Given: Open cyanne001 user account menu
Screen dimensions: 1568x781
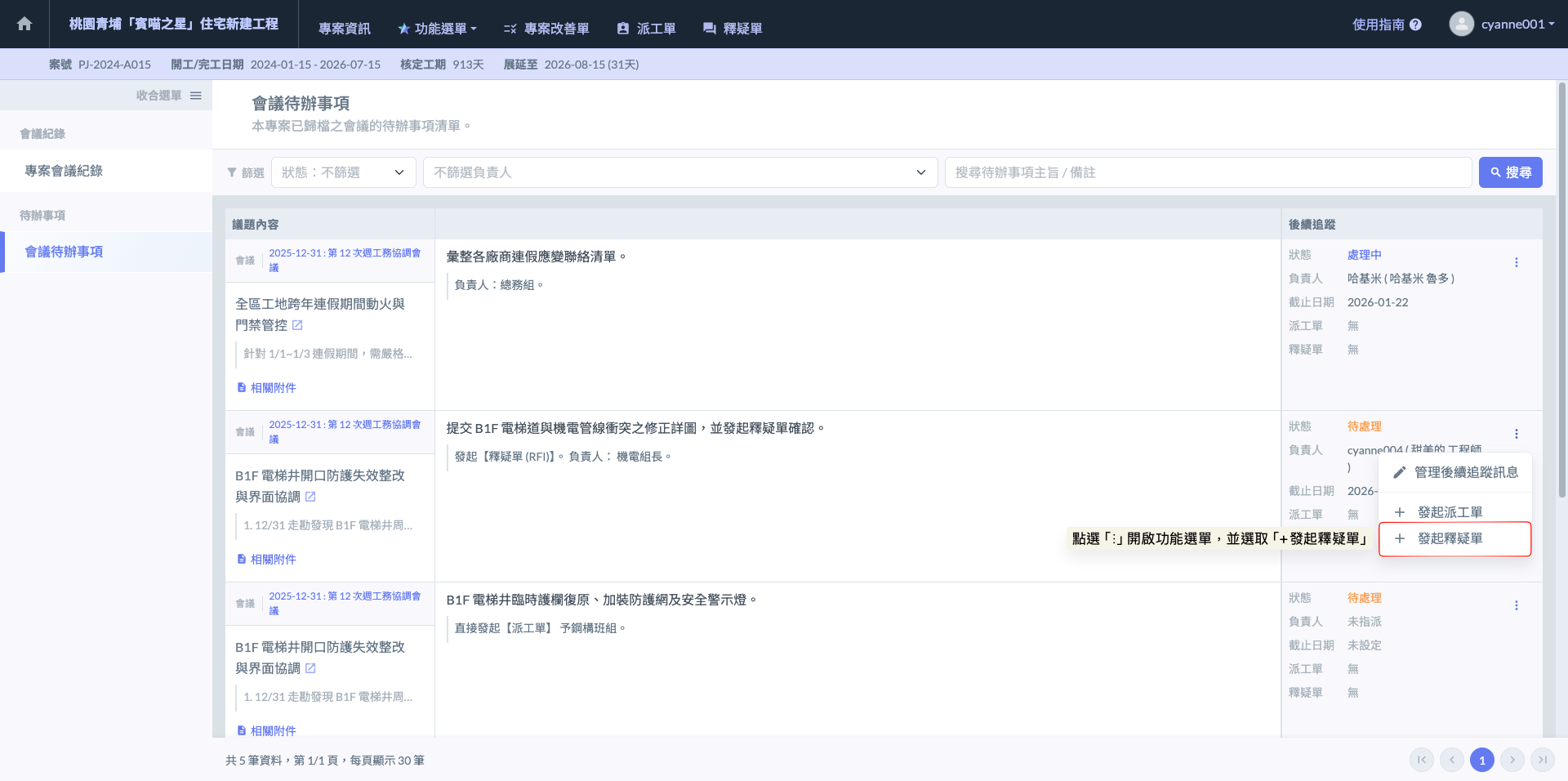Looking at the screenshot, I should 1502,25.
